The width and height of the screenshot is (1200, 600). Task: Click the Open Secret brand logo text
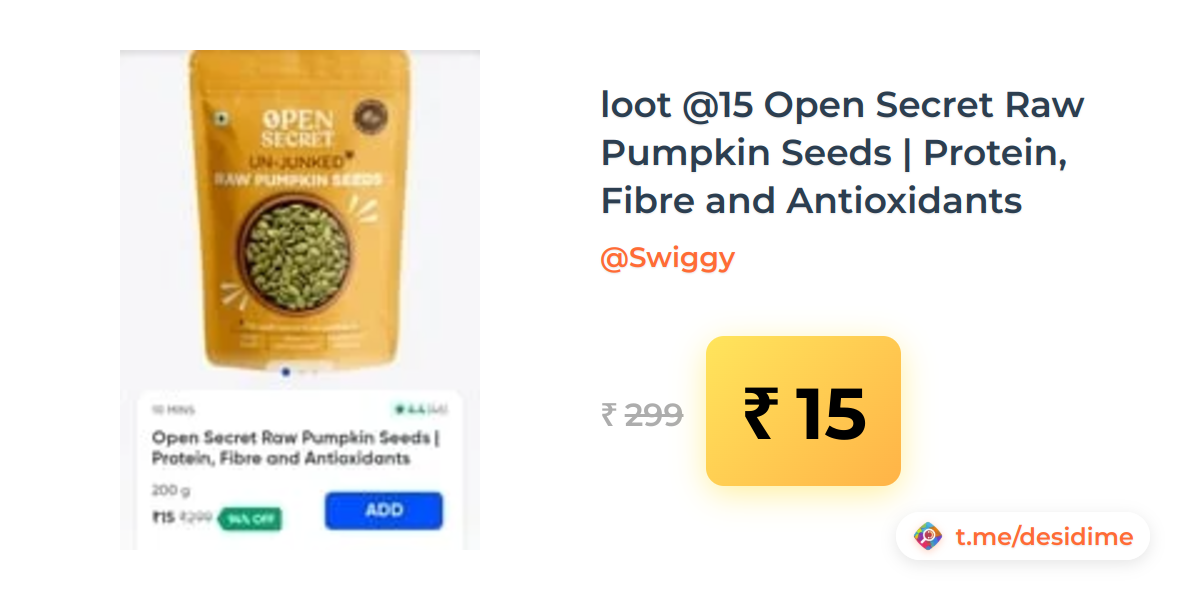pos(299,126)
